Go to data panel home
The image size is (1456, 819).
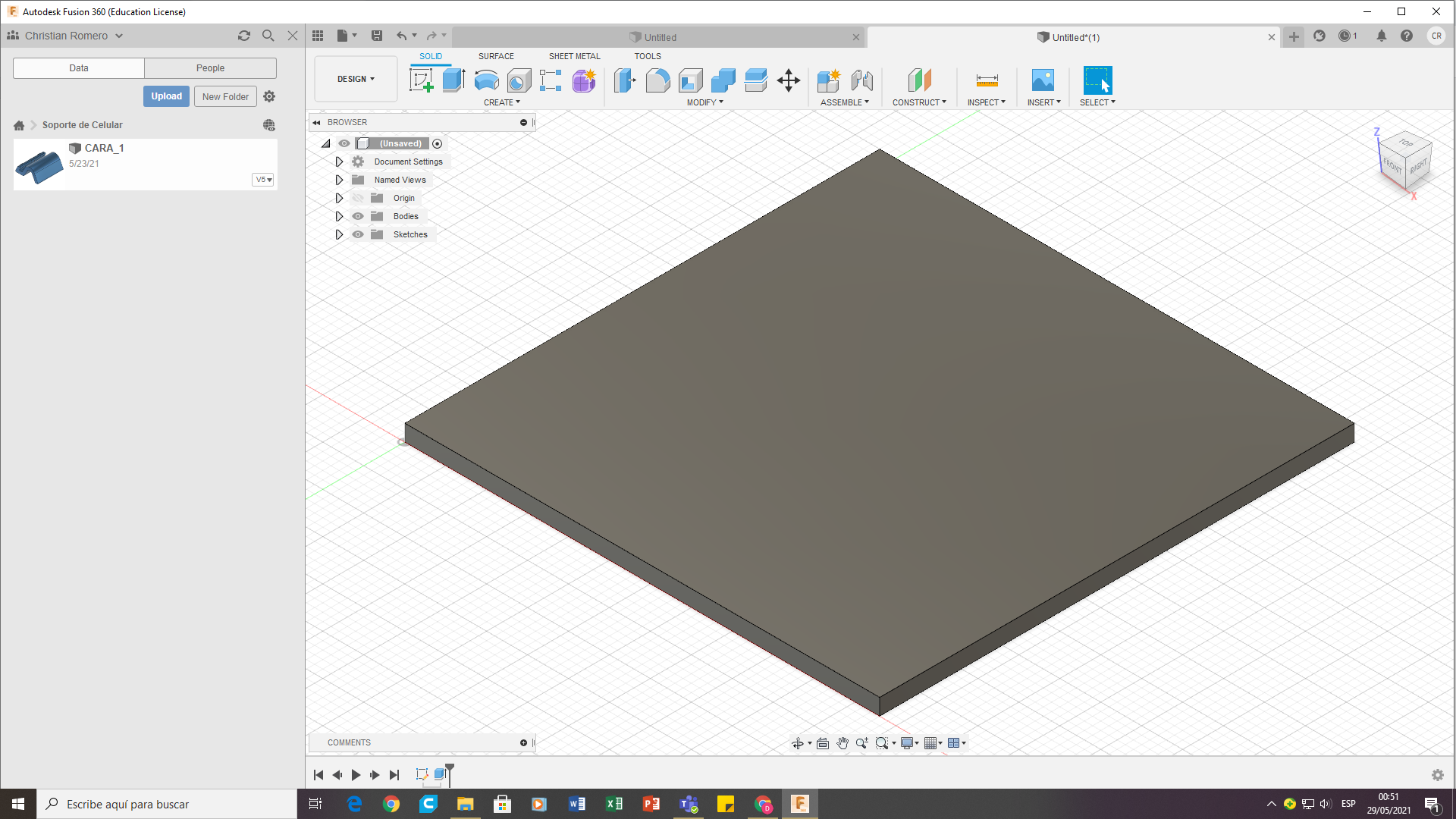pyautogui.click(x=19, y=125)
